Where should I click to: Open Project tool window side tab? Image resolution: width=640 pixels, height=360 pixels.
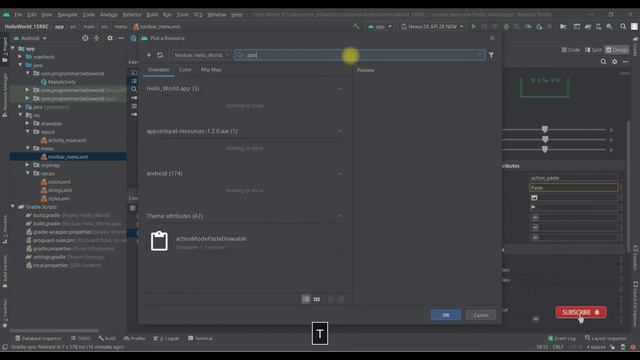point(4,49)
